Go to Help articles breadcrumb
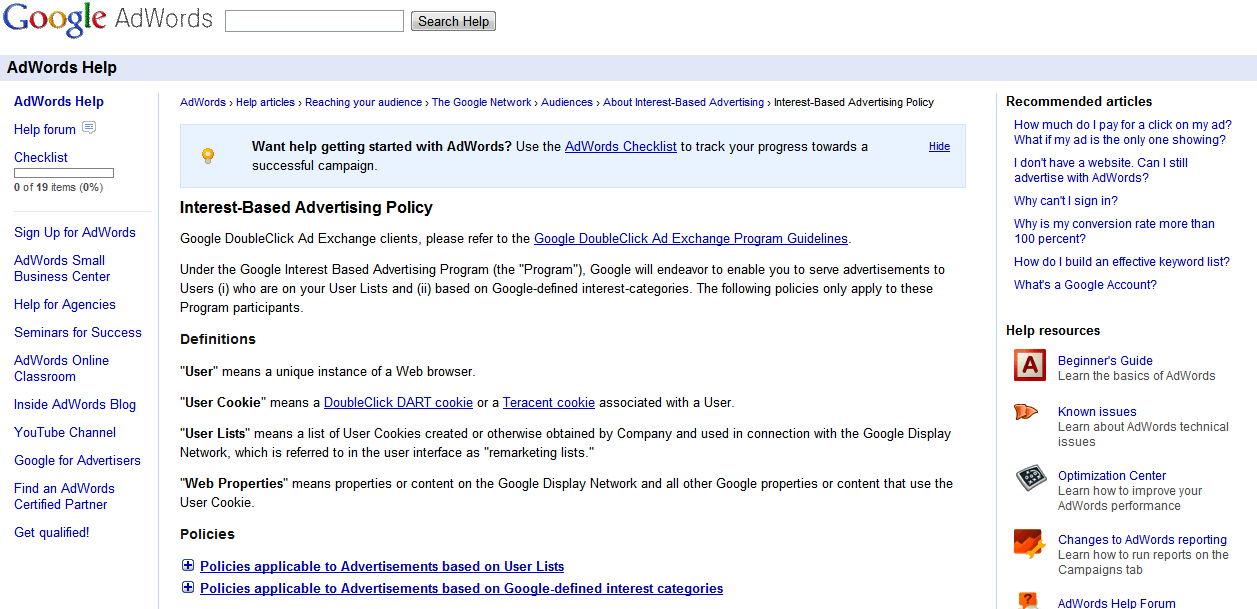The image size is (1257, 609). pos(265,102)
